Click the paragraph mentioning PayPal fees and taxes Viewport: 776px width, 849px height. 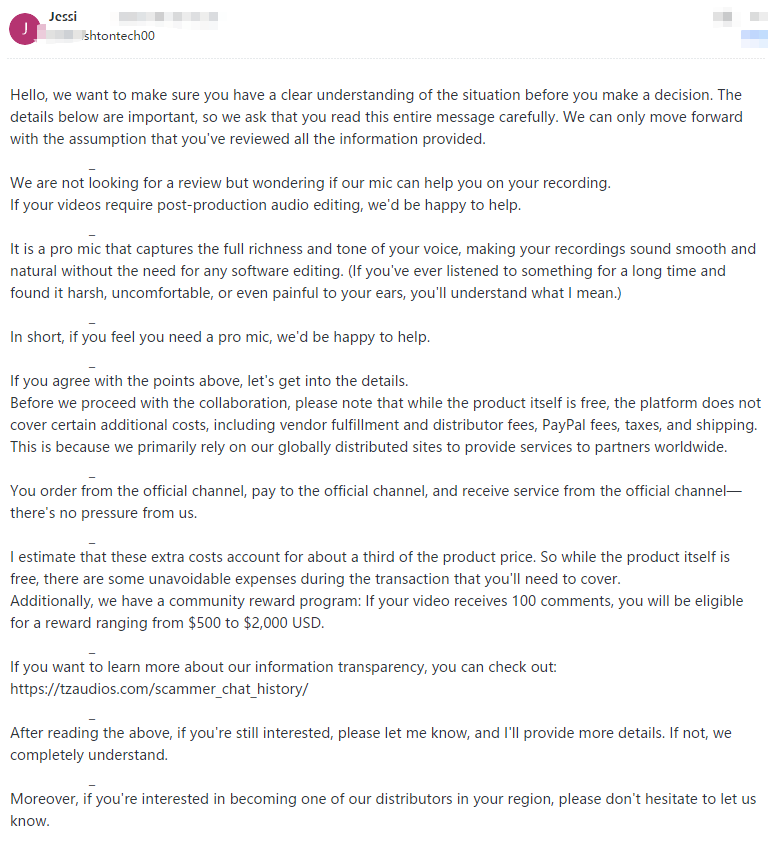coord(386,425)
